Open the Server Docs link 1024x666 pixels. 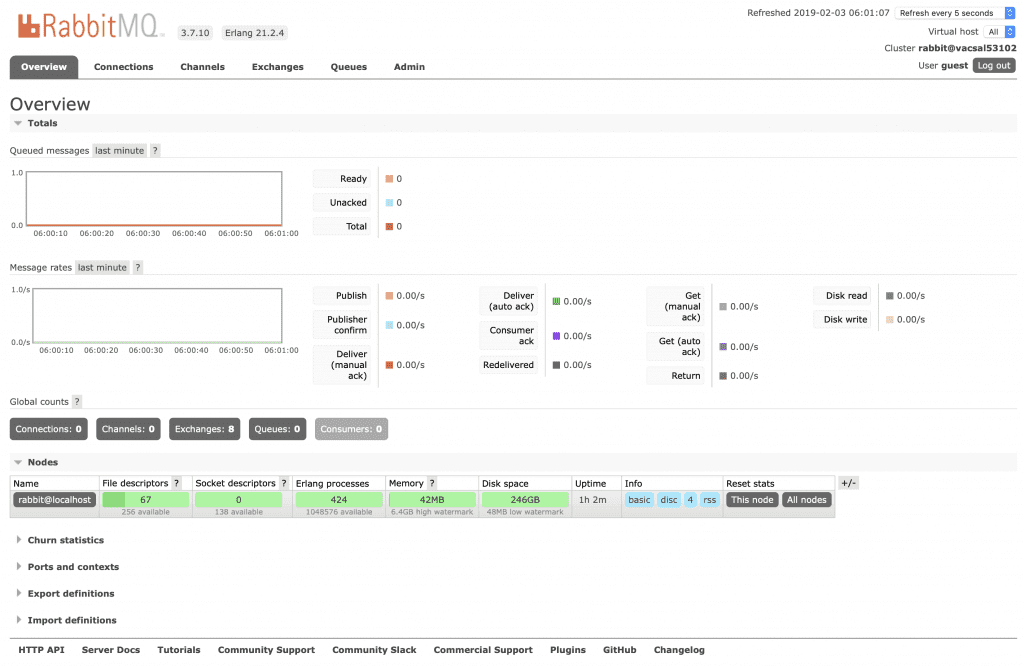tap(111, 650)
